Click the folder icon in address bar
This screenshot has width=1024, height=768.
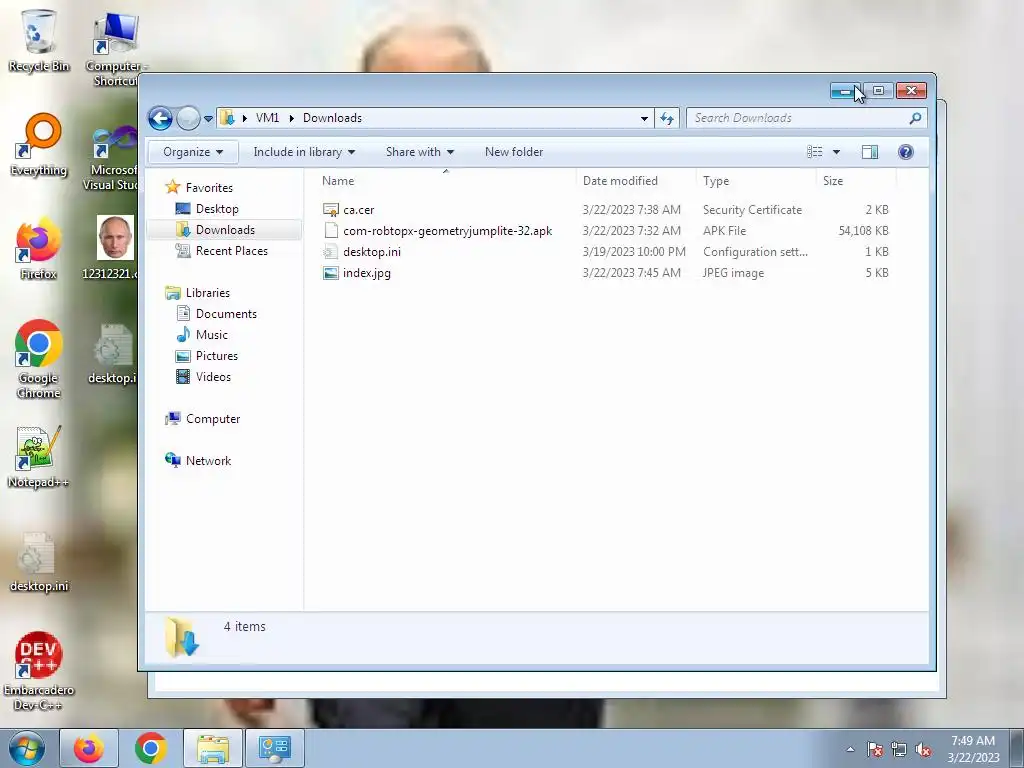click(x=227, y=118)
